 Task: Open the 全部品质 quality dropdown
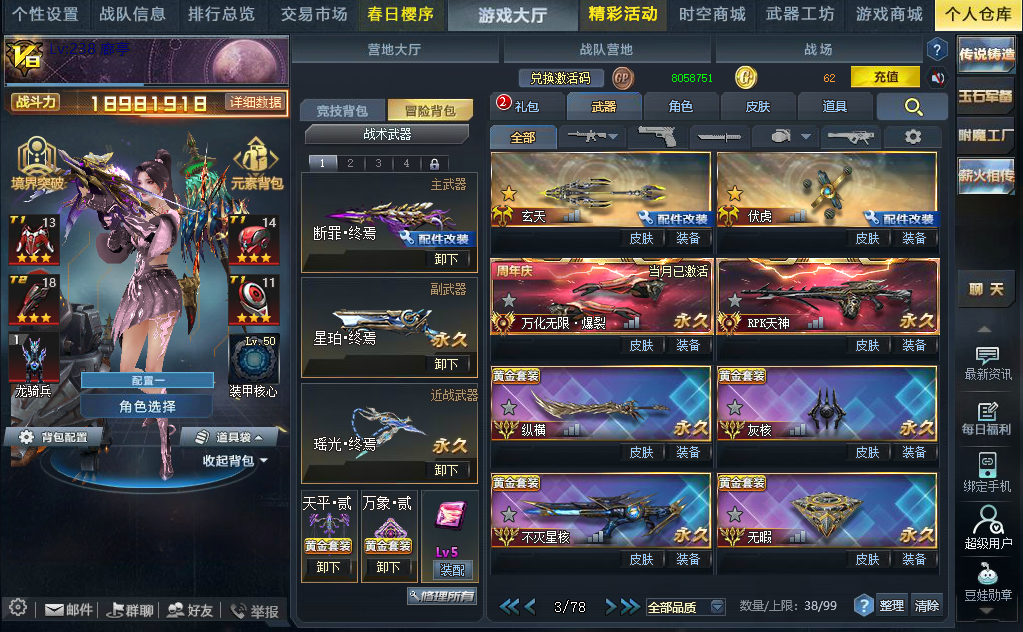[686, 607]
